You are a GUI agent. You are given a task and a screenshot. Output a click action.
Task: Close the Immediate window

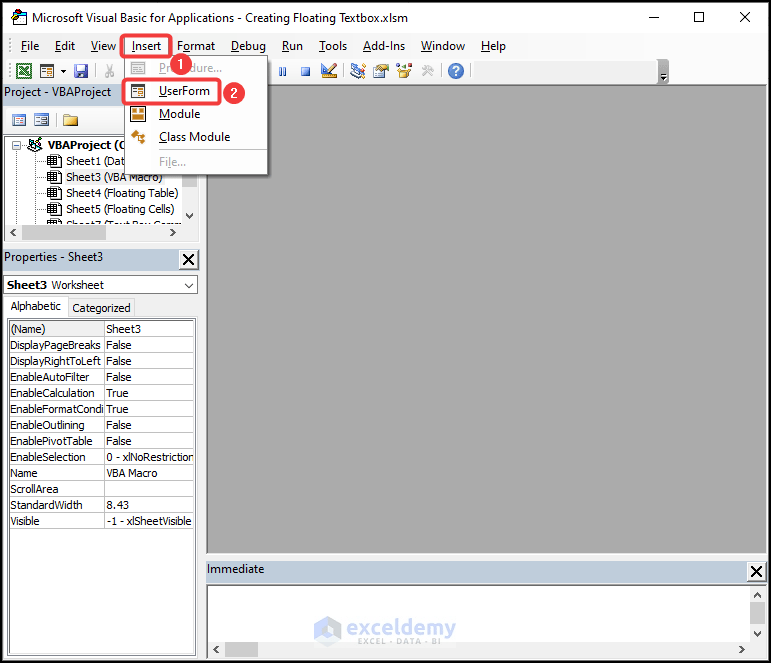pyautogui.click(x=756, y=572)
